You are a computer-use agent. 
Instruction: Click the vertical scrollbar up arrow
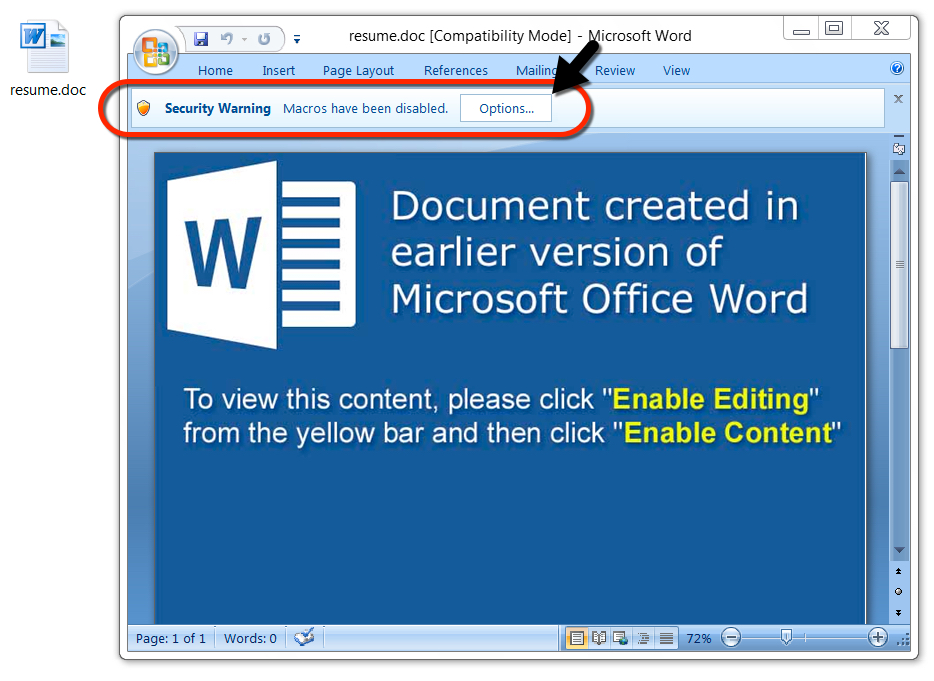(x=899, y=172)
